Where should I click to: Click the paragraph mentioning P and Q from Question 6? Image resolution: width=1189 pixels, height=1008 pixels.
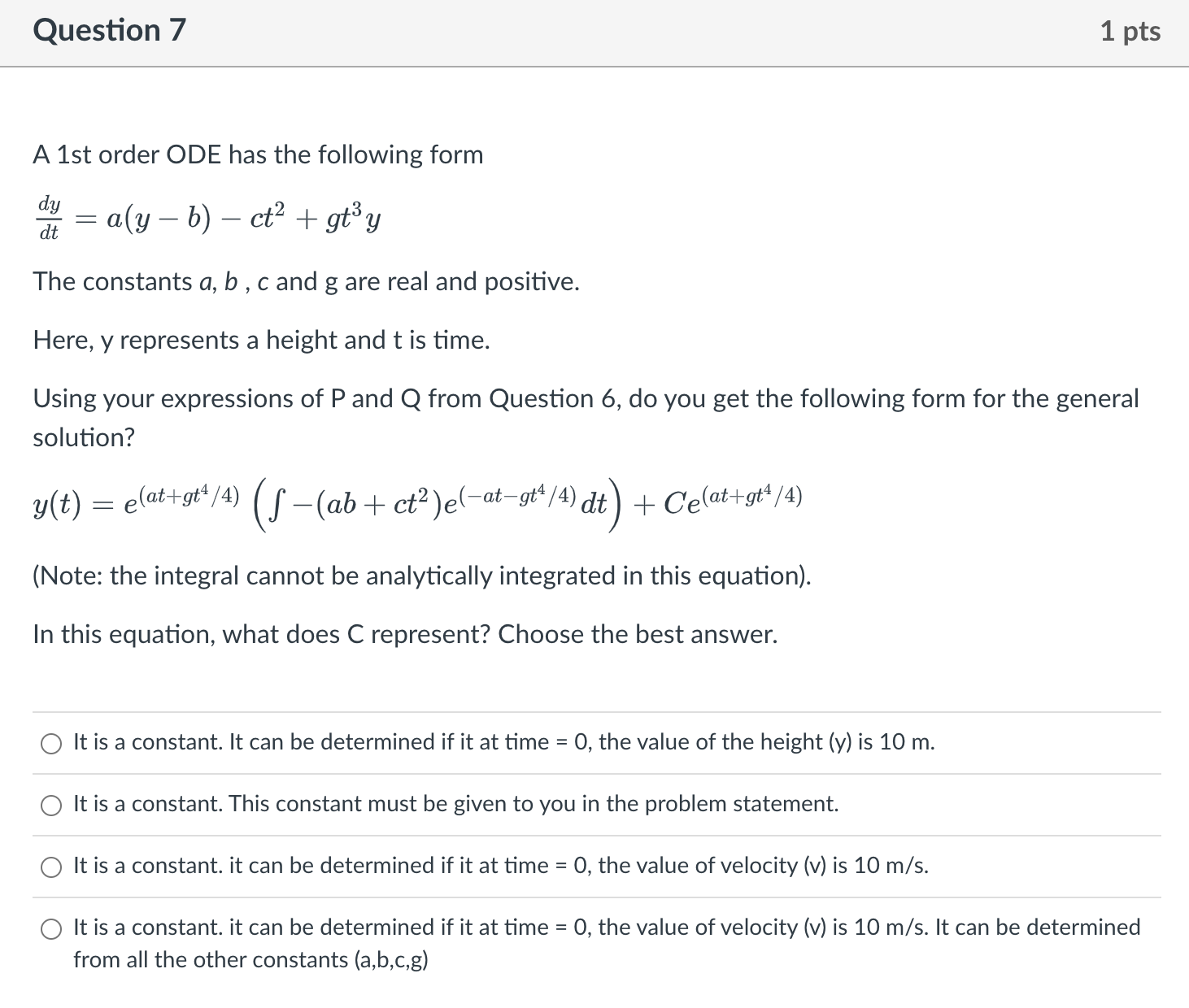click(586, 417)
